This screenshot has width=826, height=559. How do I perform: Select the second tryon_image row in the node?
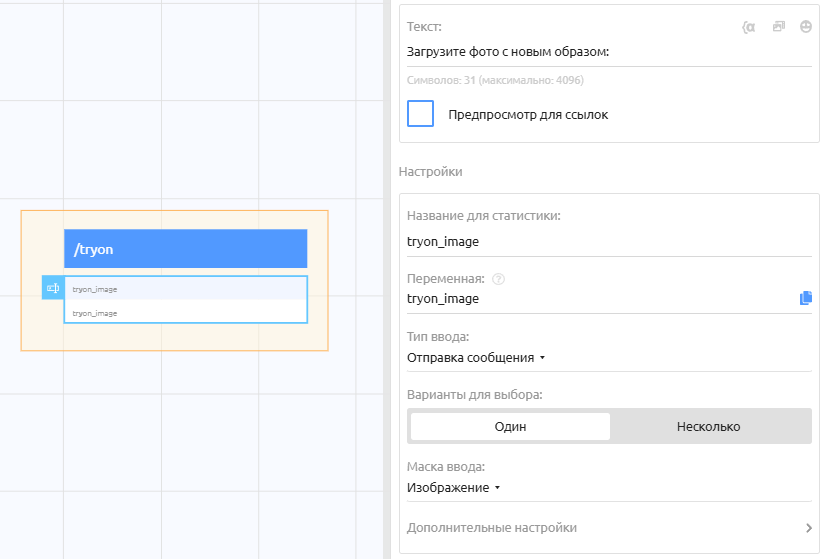(x=185, y=313)
